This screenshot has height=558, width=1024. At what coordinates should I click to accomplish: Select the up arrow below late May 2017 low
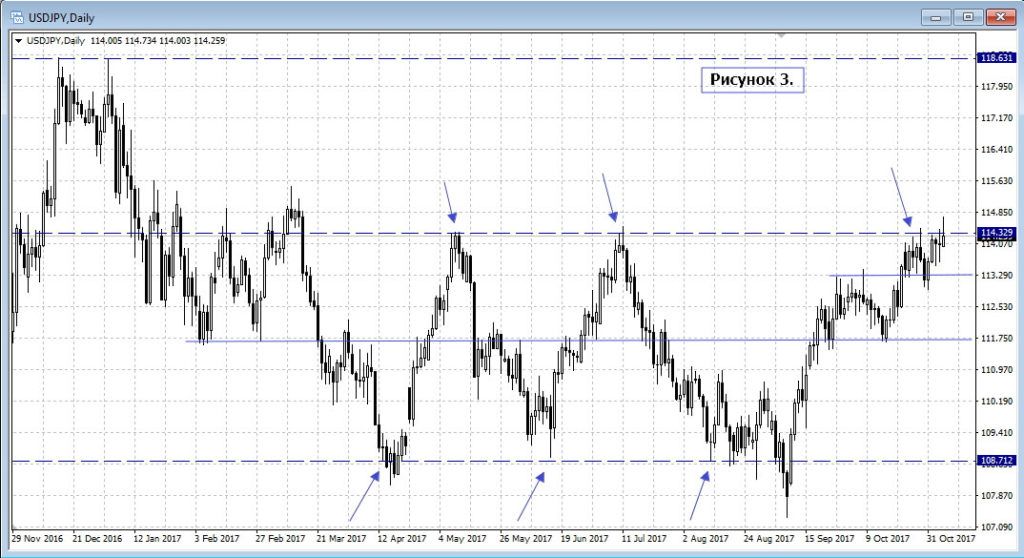[531, 497]
